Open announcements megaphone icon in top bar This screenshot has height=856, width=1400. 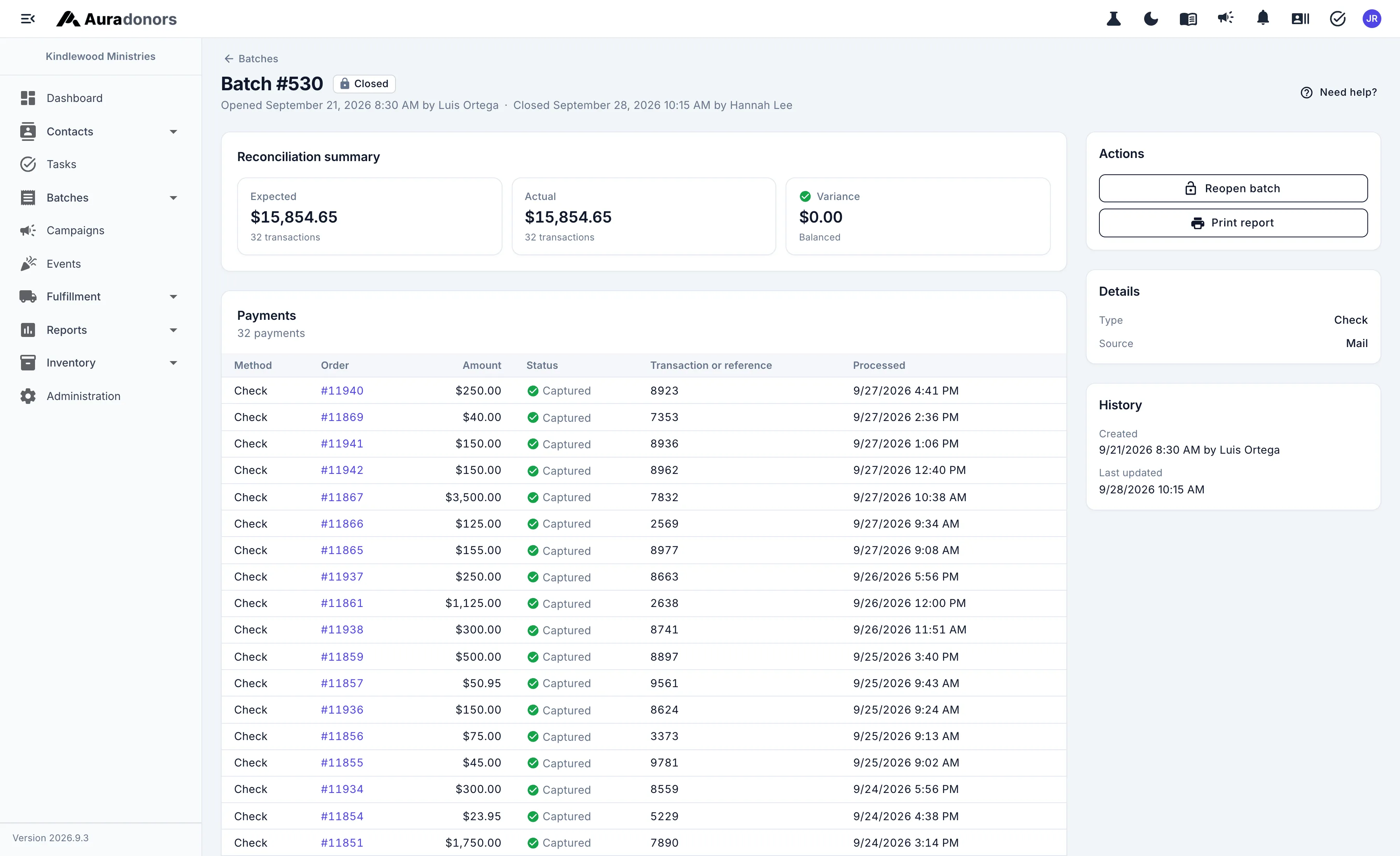coord(1225,18)
